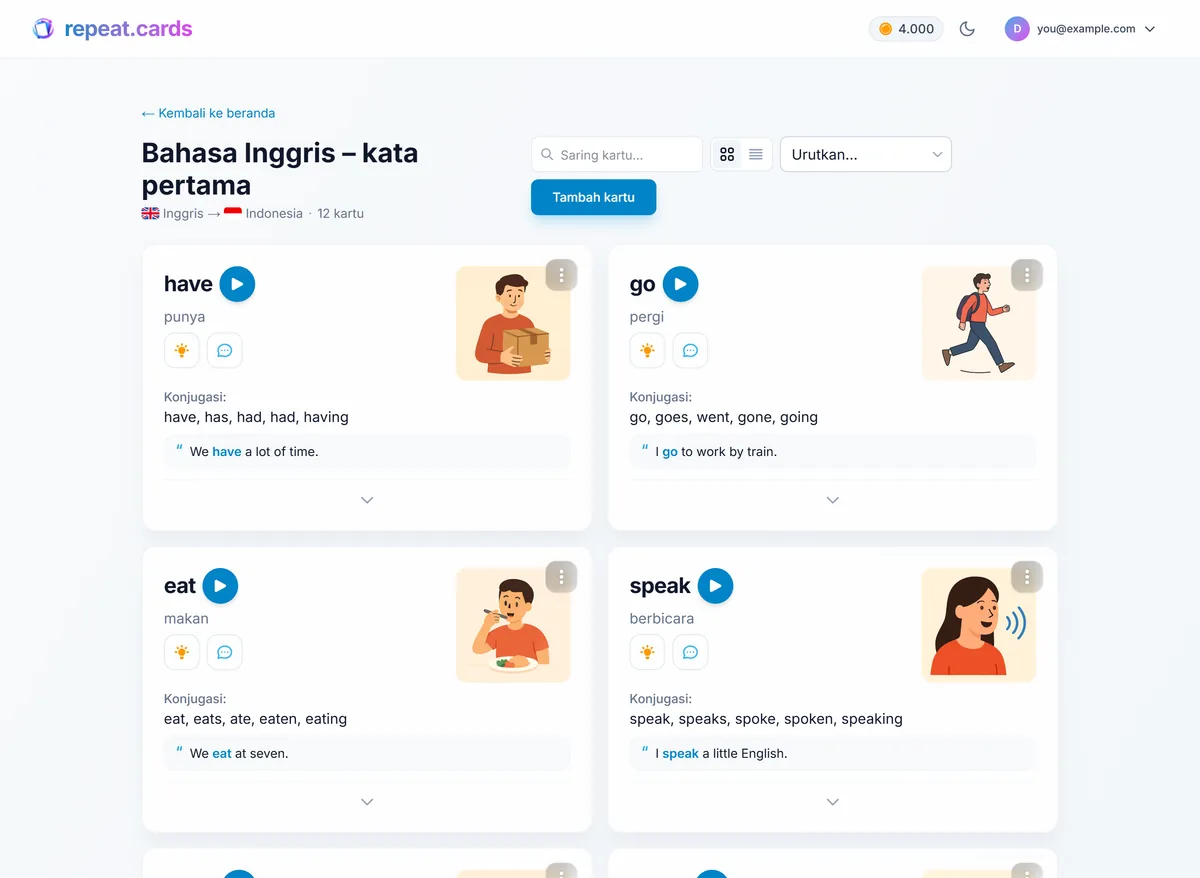This screenshot has height=878, width=1200.
Task: Play pronunciation of "have"
Action: [x=237, y=284]
